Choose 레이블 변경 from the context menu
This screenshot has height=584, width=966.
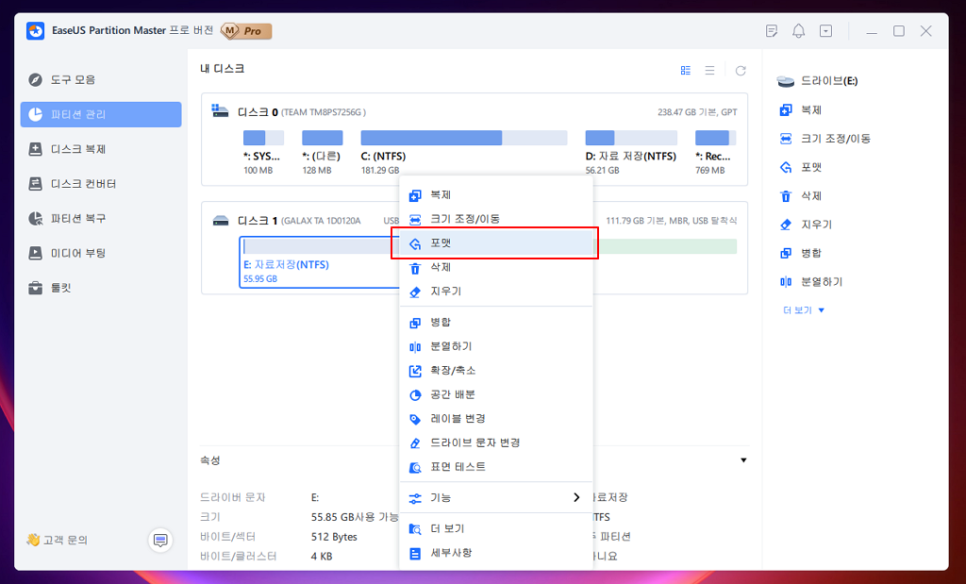click(496, 418)
